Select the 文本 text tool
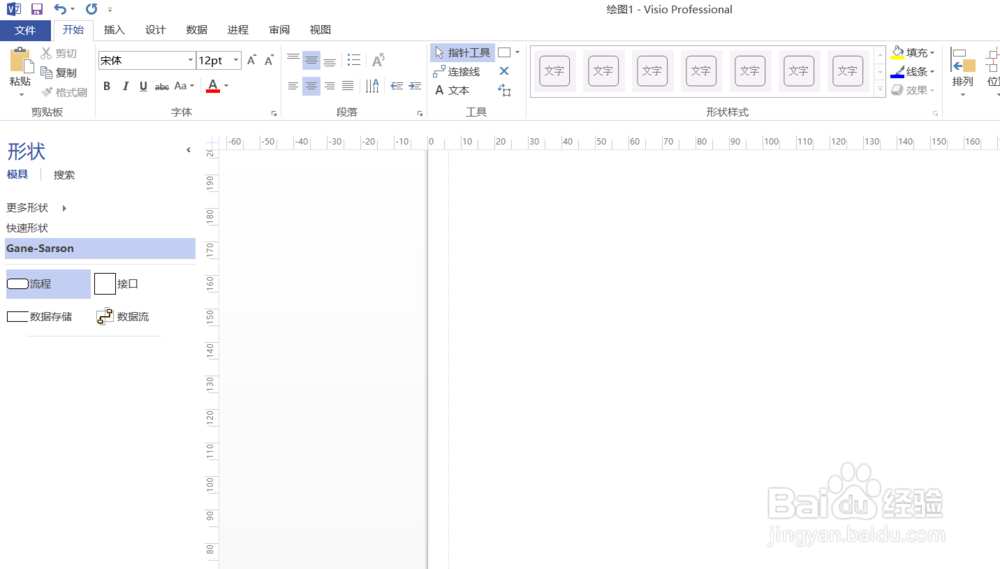Screen dimensions: 1000x569 coord(452,91)
